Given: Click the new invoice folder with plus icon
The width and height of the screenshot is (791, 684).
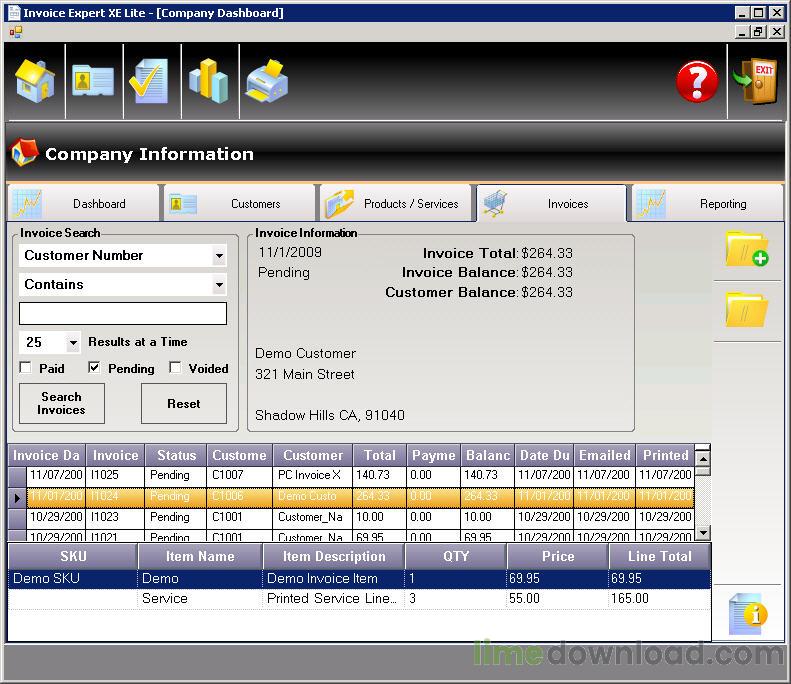Looking at the screenshot, I should click(746, 249).
